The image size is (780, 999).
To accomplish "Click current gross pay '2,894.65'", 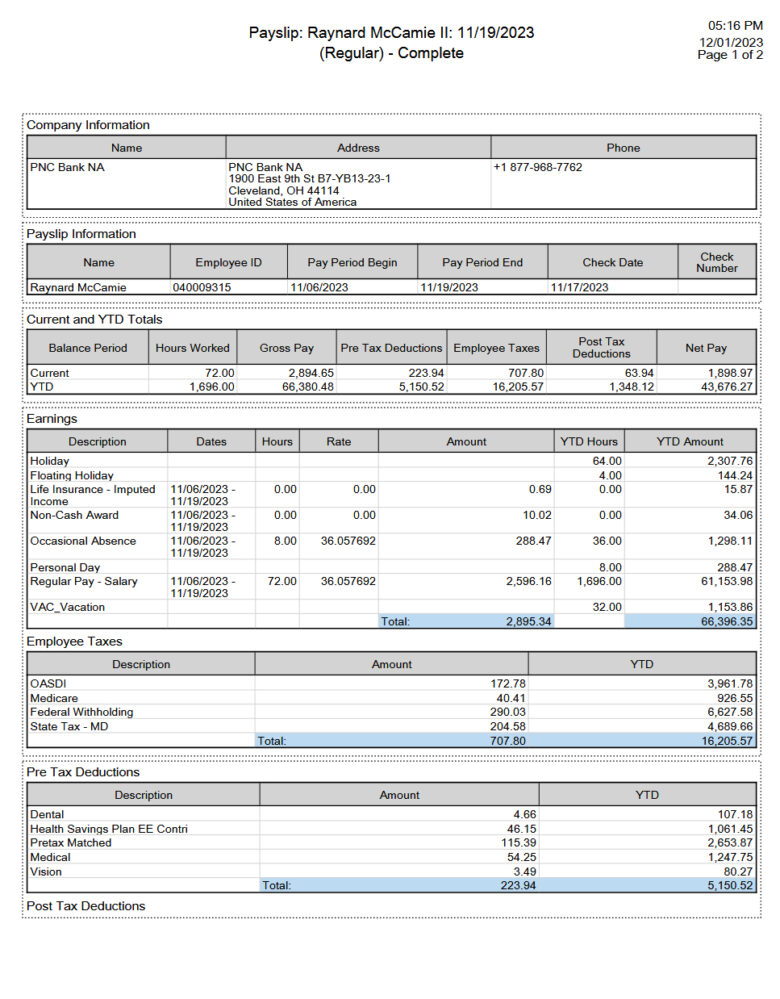I will point(311,373).
